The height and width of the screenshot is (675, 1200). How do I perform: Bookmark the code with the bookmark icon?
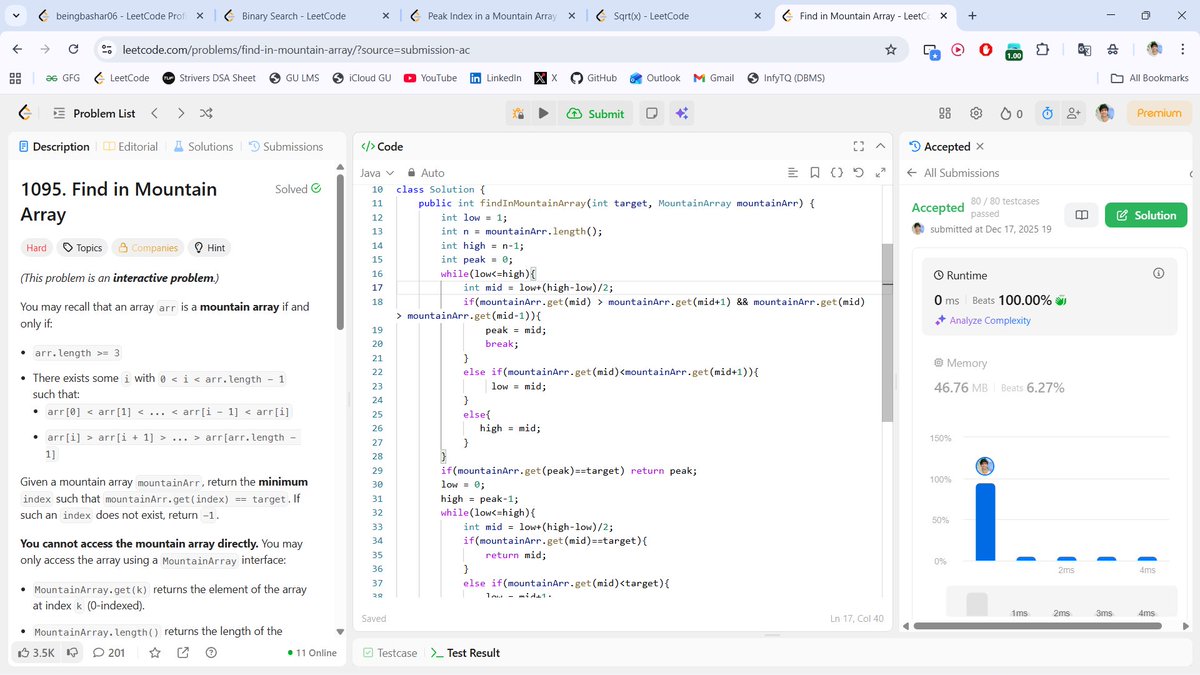[814, 172]
